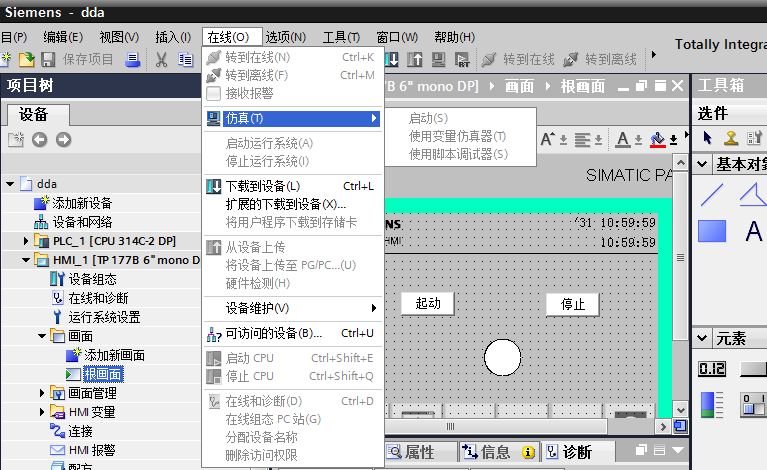Select the white circle on HMI screen

pos(502,358)
